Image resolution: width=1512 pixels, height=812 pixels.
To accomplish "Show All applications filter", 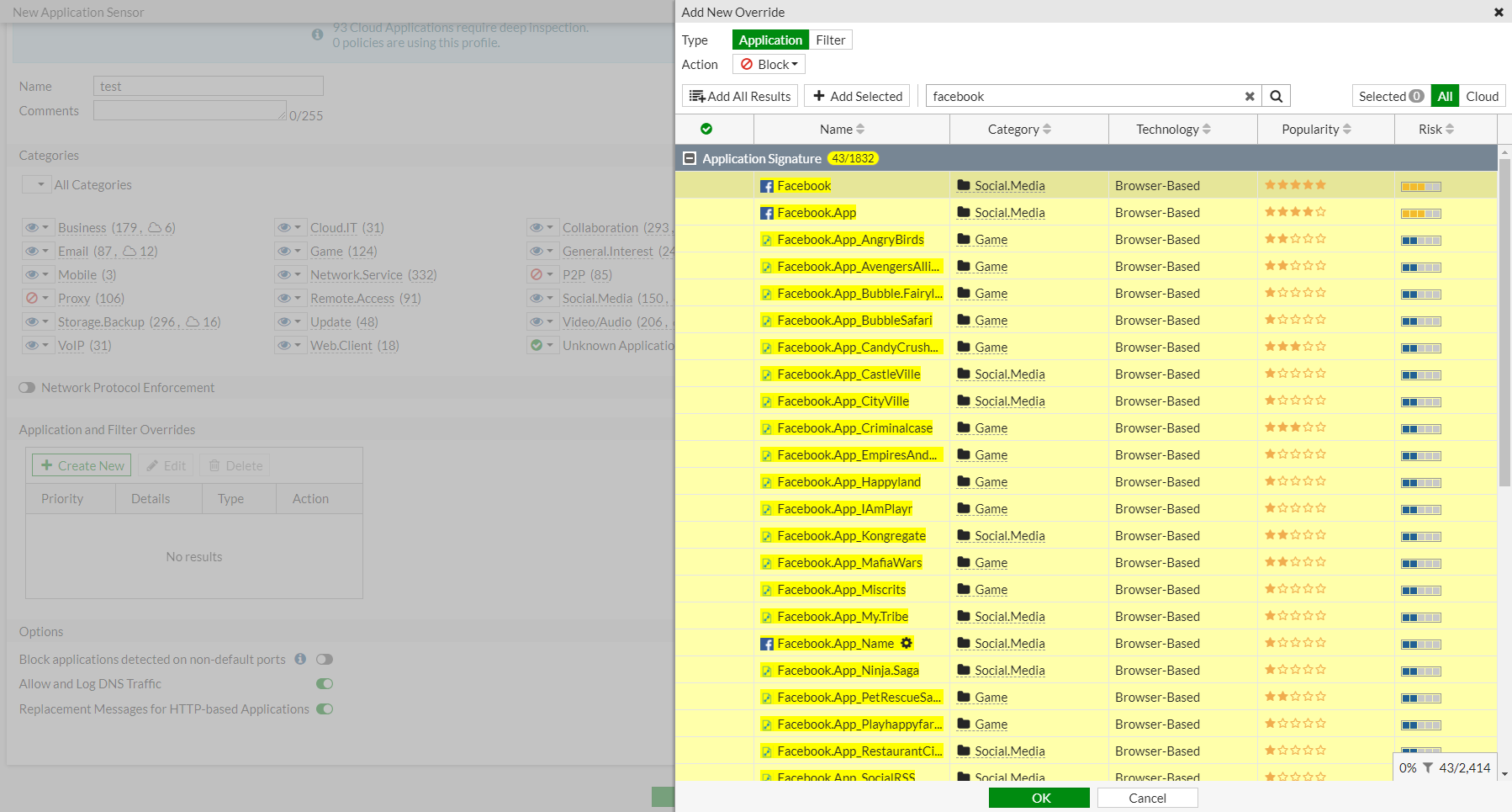I will 1445,96.
